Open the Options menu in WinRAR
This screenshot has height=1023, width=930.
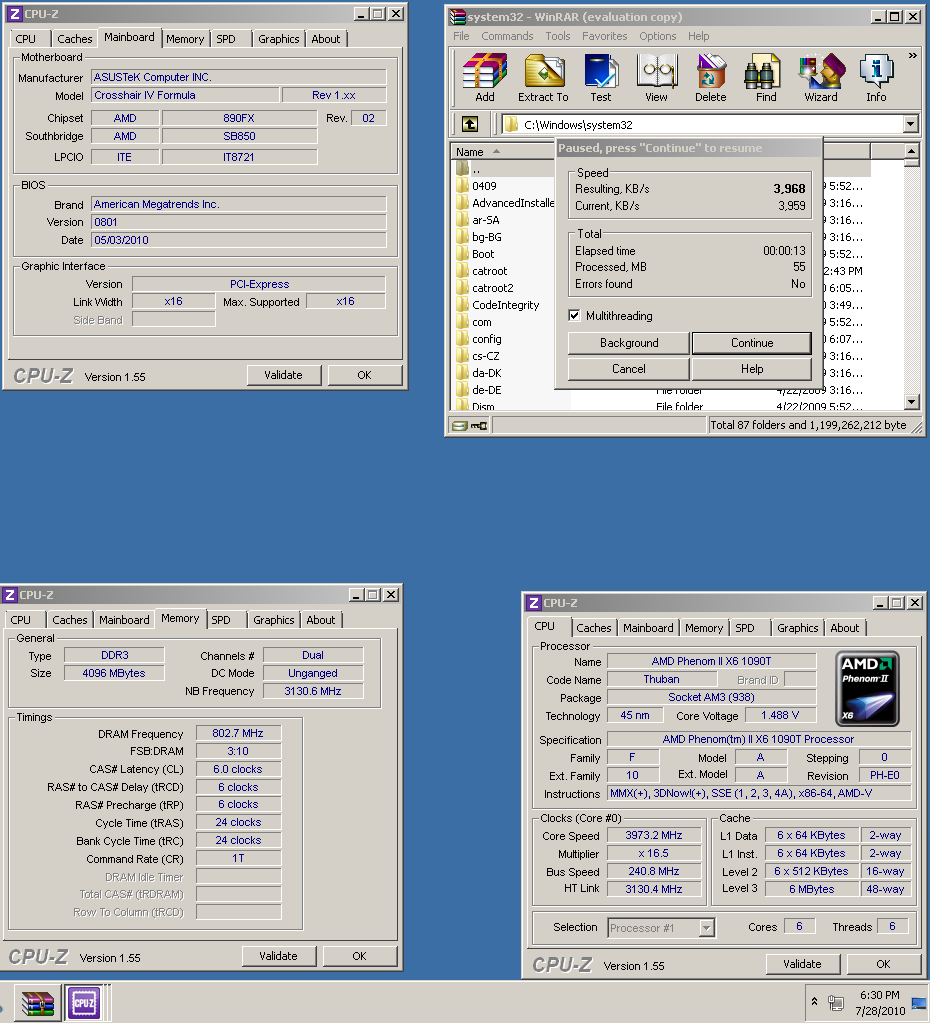658,36
